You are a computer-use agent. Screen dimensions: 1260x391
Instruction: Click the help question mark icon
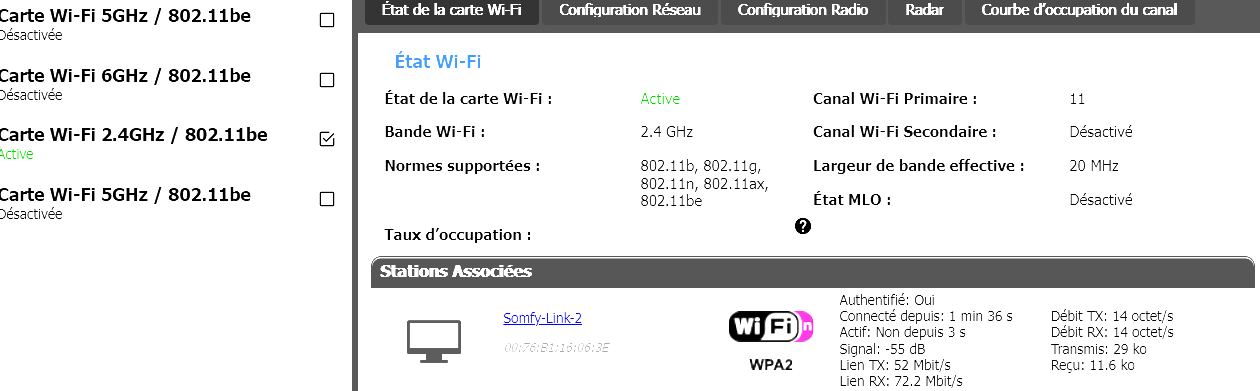[802, 226]
